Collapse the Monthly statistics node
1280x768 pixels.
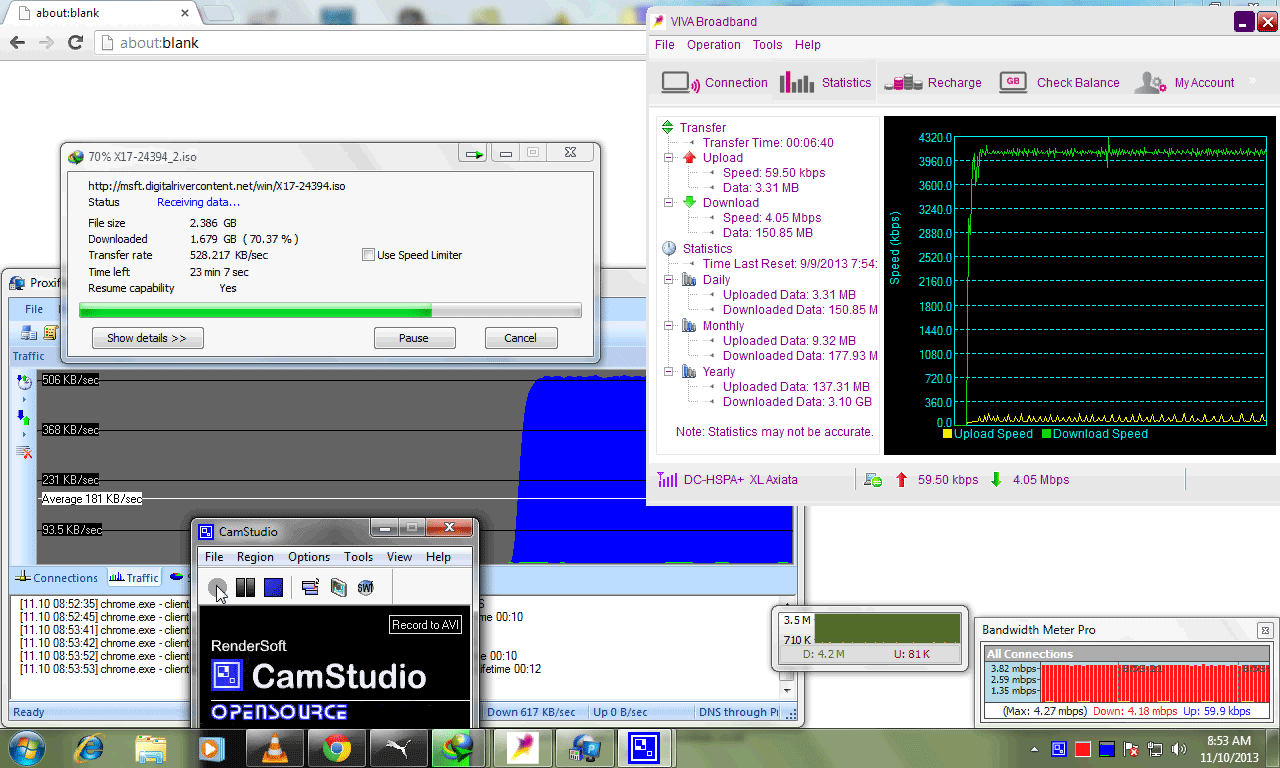point(669,326)
